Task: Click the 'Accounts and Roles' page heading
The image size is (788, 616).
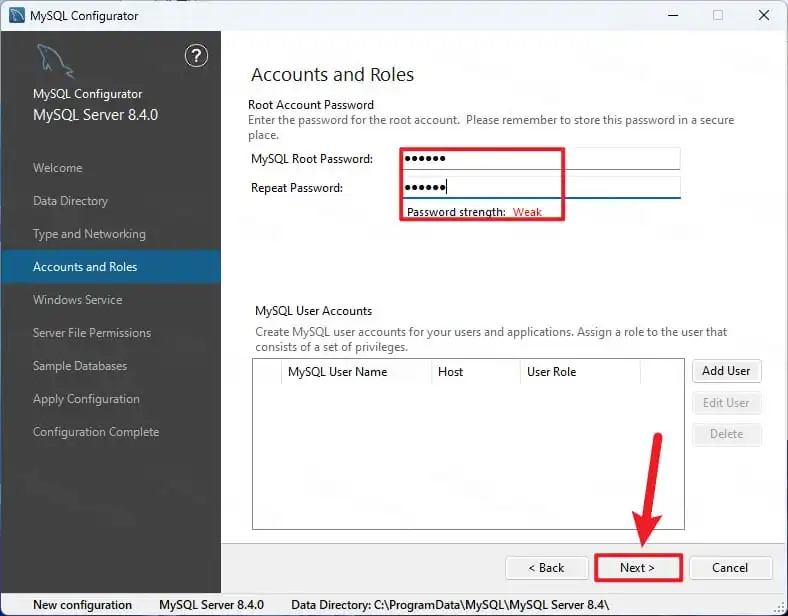Action: (x=332, y=74)
